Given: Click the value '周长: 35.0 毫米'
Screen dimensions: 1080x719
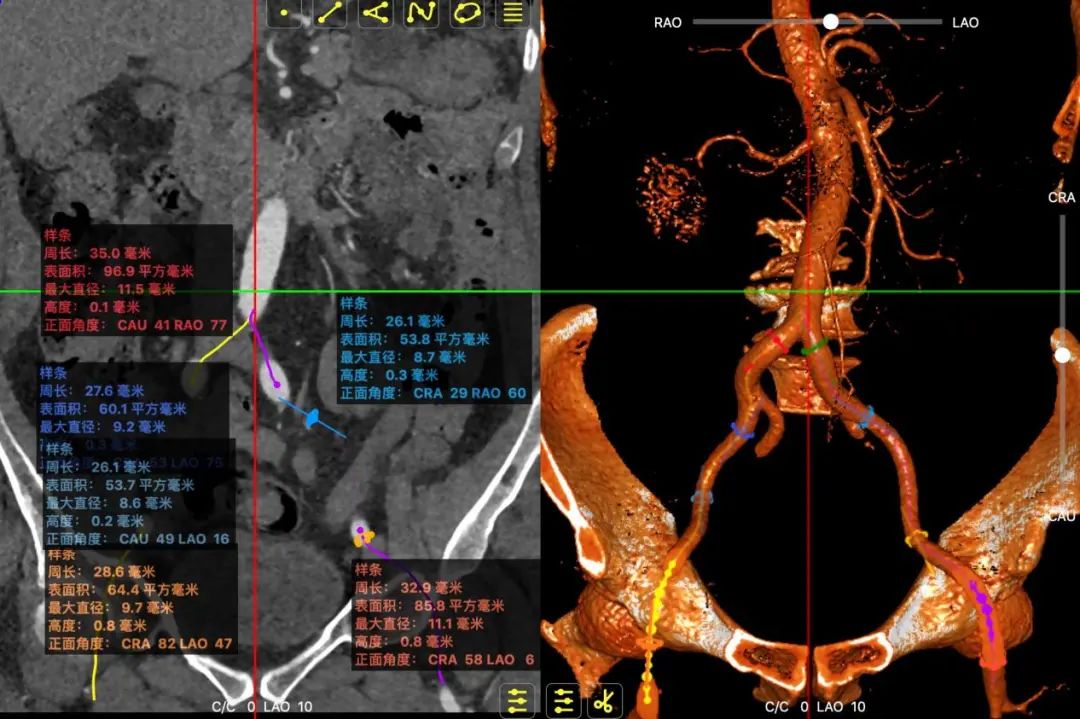Looking at the screenshot, I should 98,253.
